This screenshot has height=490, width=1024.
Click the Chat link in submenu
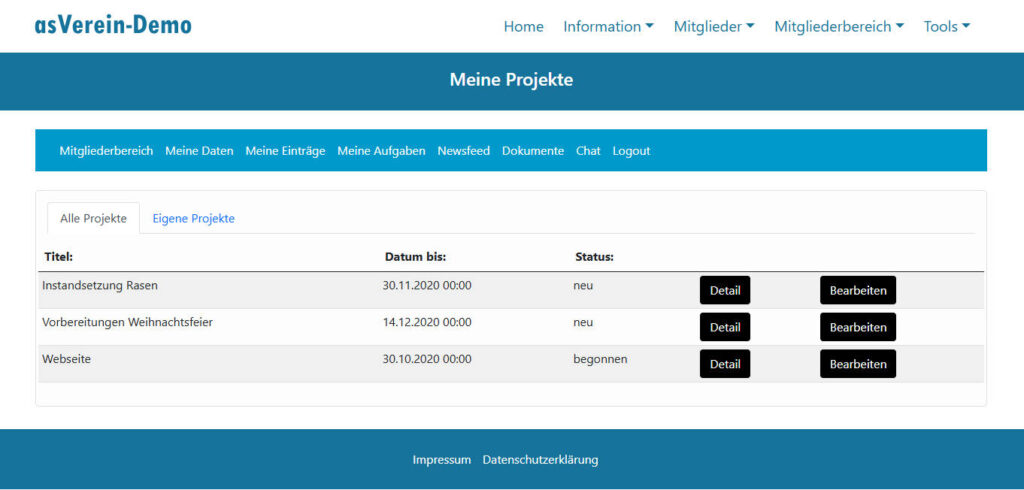[588, 151]
